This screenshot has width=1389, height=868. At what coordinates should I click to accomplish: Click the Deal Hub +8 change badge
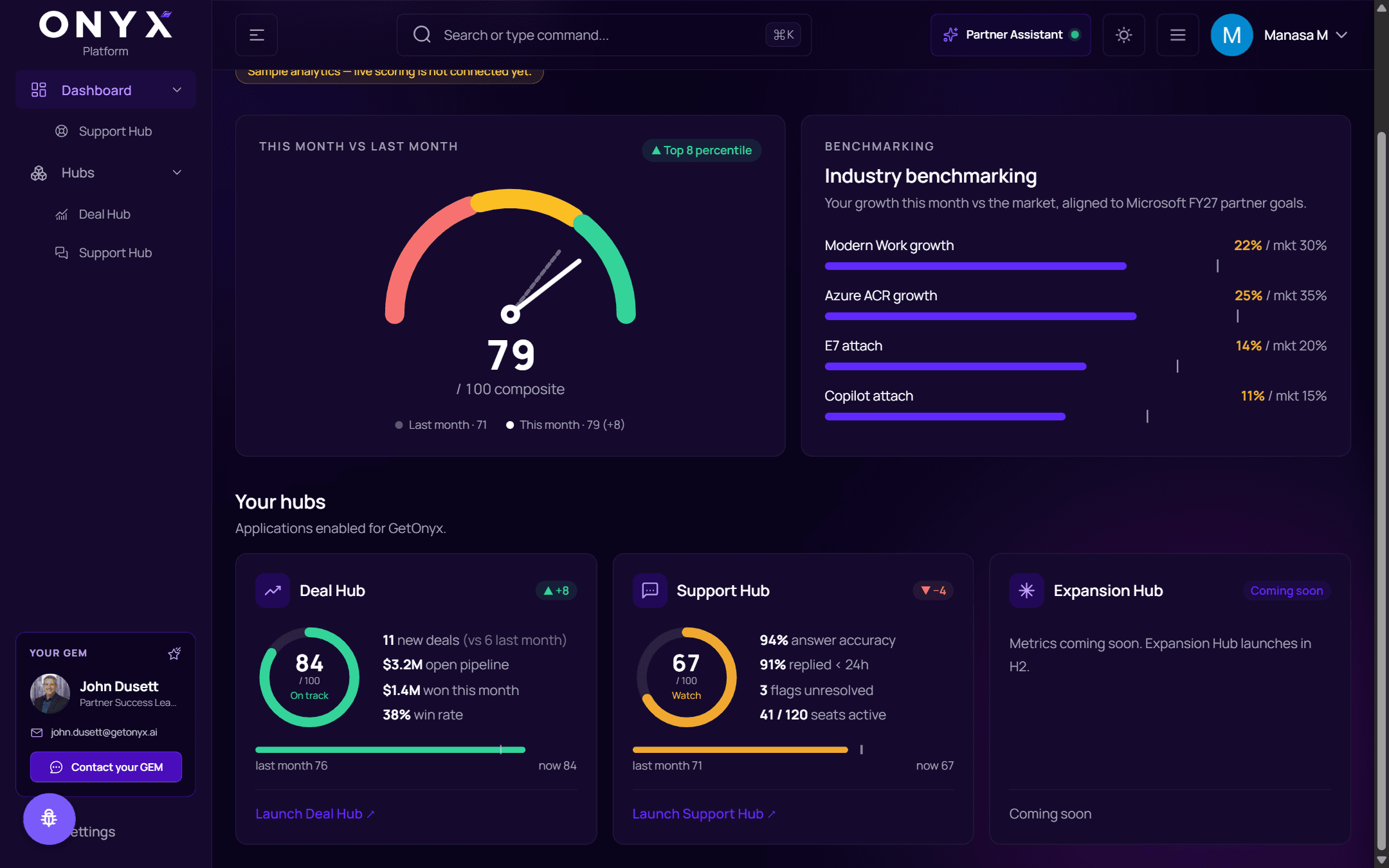click(556, 590)
